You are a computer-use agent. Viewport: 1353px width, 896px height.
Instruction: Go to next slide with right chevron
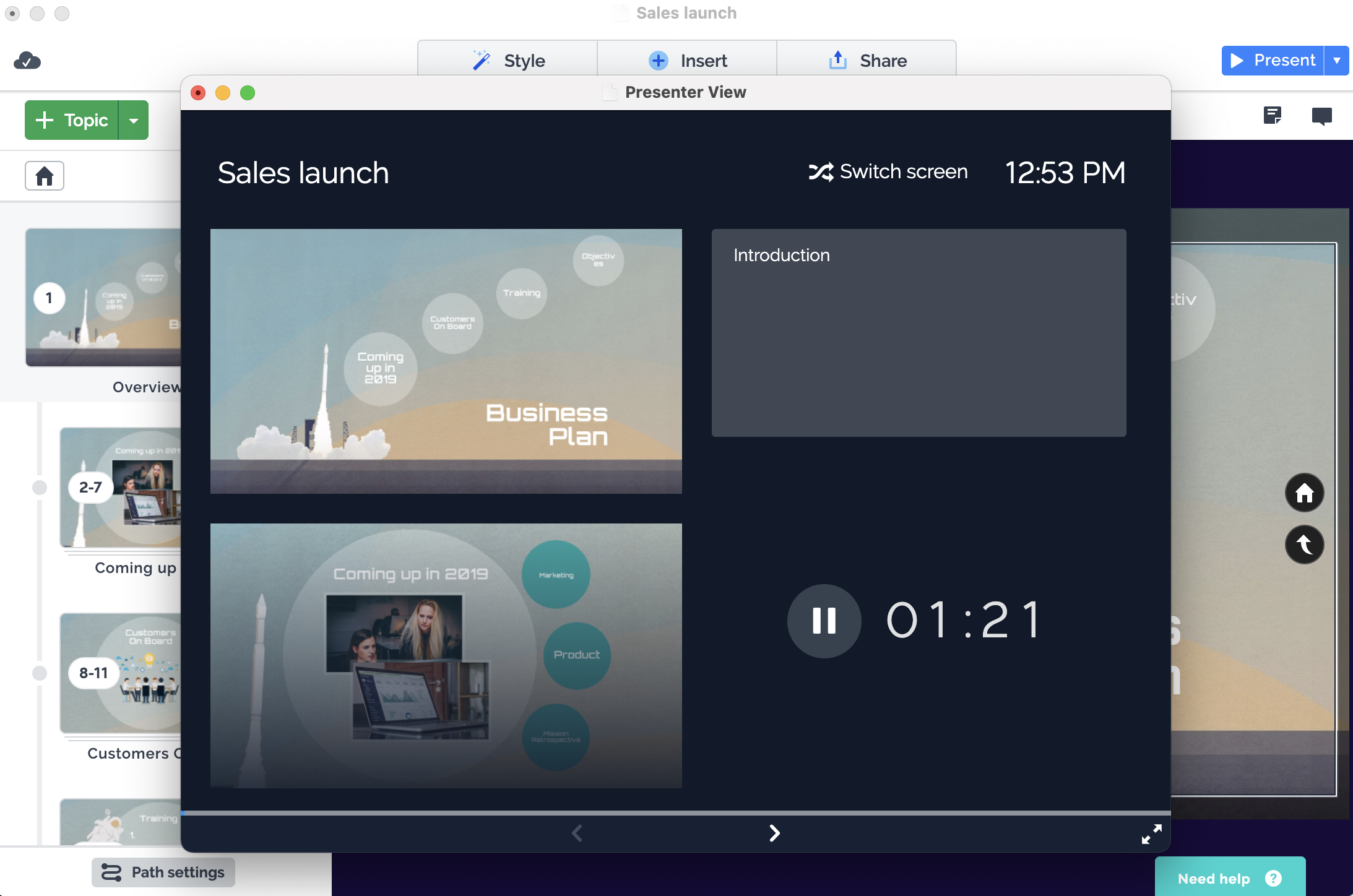click(774, 833)
